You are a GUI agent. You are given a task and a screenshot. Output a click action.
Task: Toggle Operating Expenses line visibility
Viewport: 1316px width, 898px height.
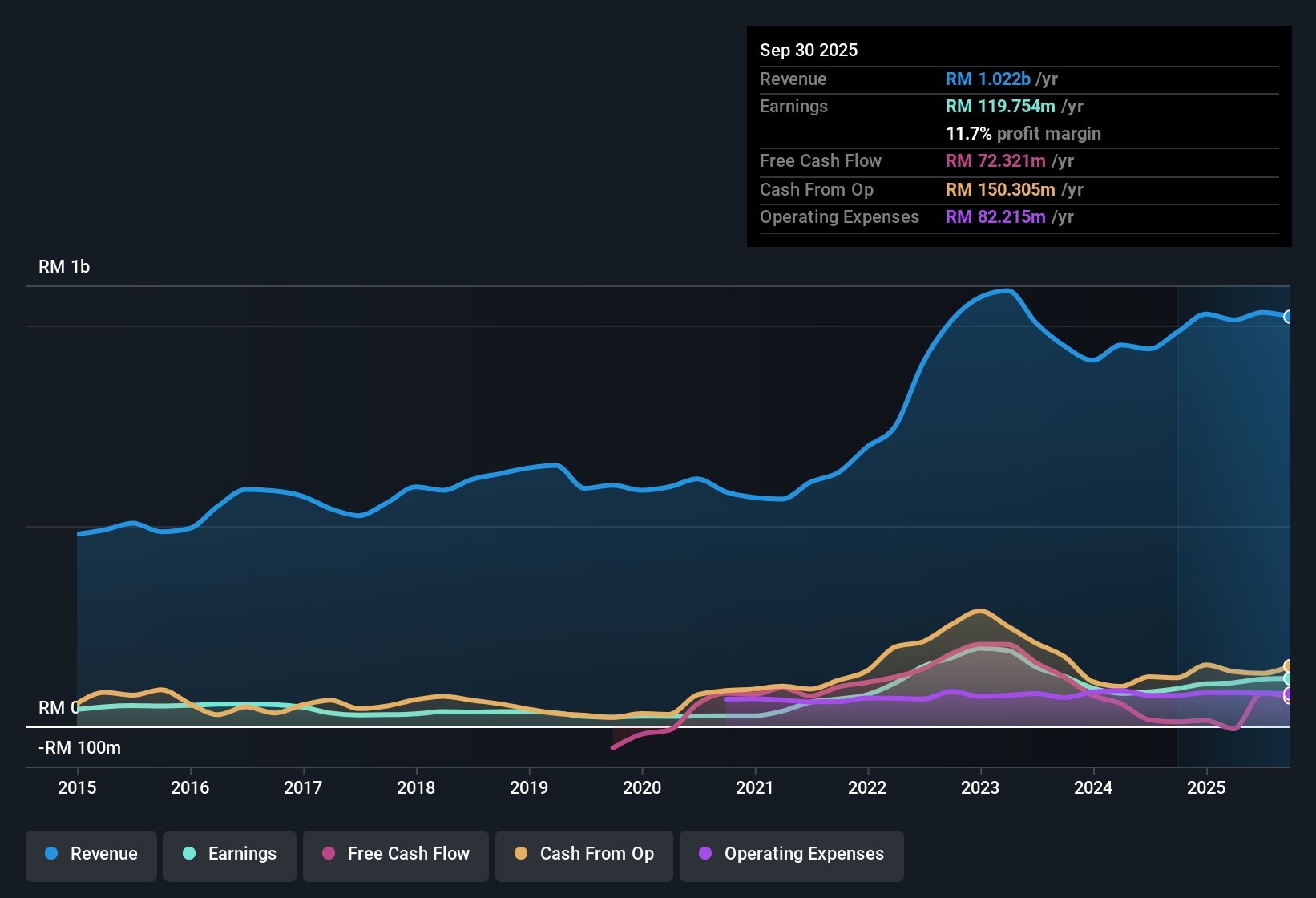[x=791, y=854]
